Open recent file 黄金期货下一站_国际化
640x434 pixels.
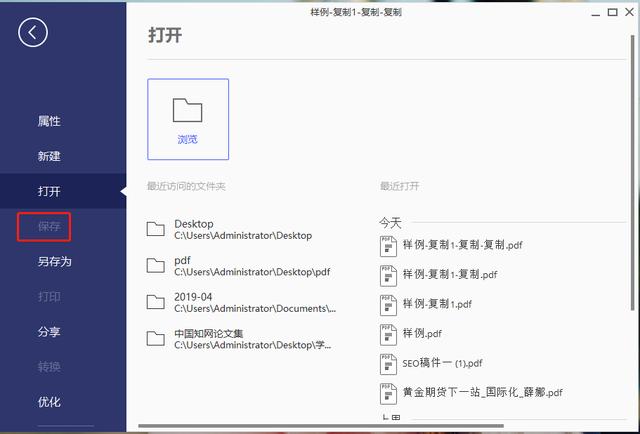point(482,392)
